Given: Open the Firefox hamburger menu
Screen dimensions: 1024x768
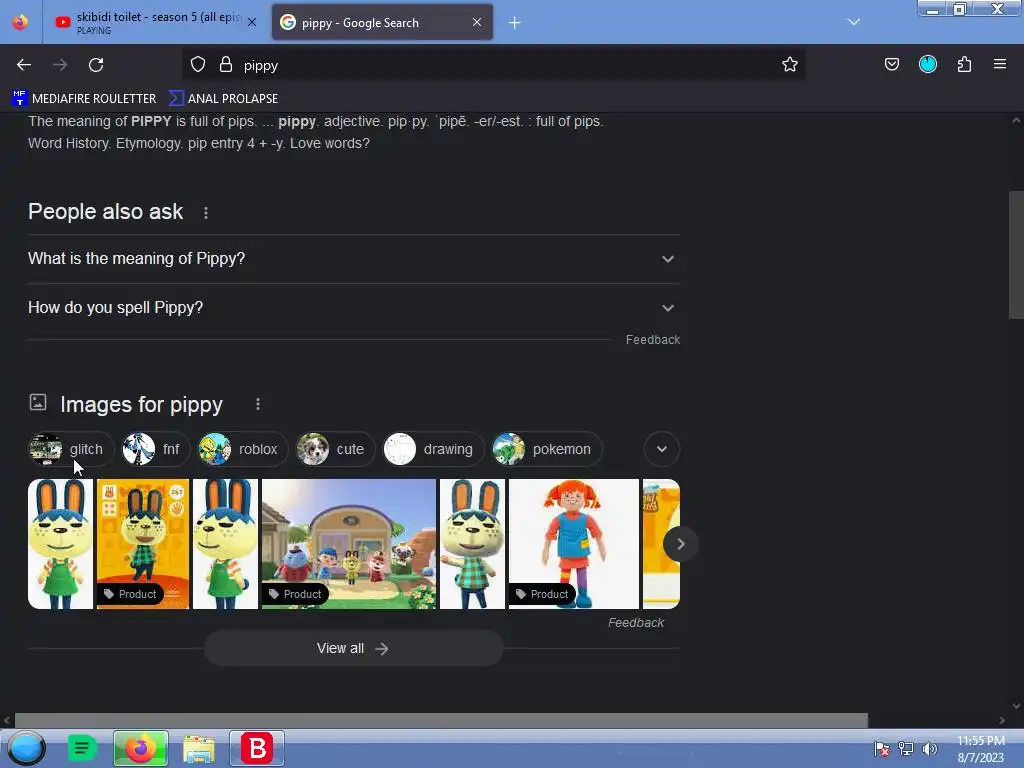Looking at the screenshot, I should pyautogui.click(x=1000, y=65).
